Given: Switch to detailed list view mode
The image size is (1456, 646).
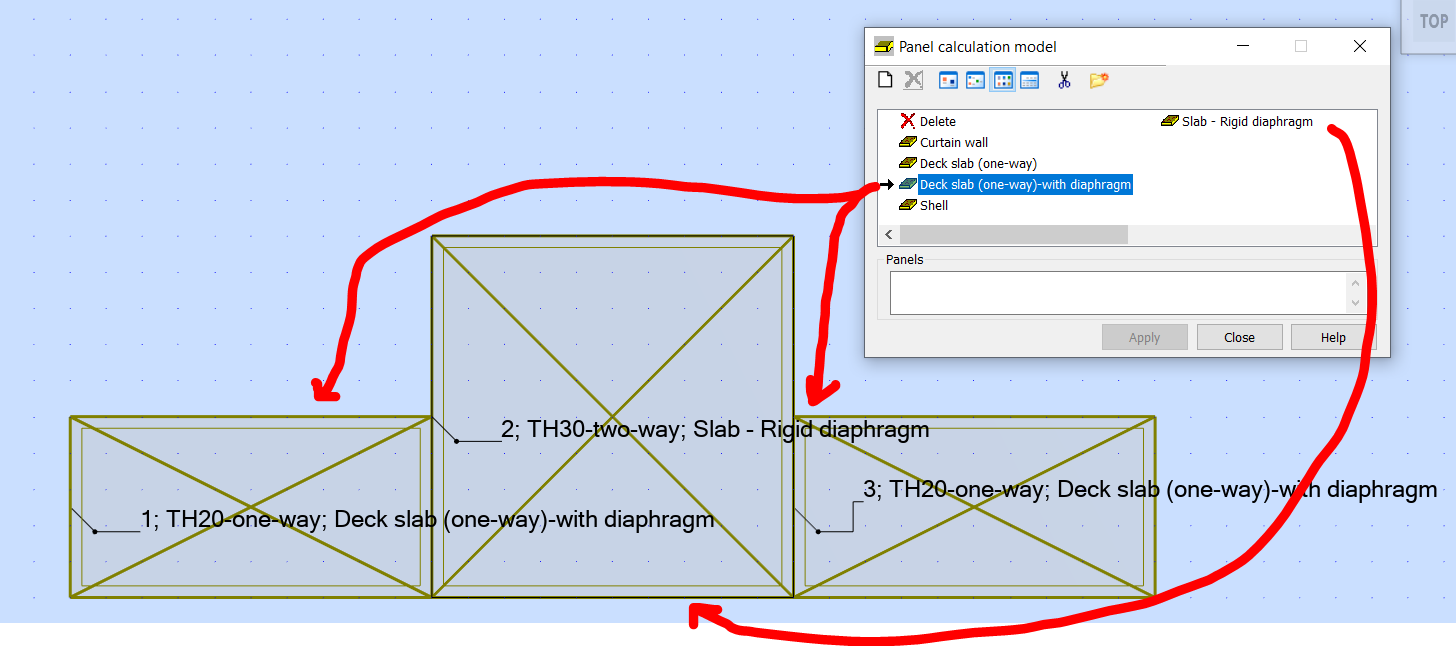Looking at the screenshot, I should (1029, 79).
